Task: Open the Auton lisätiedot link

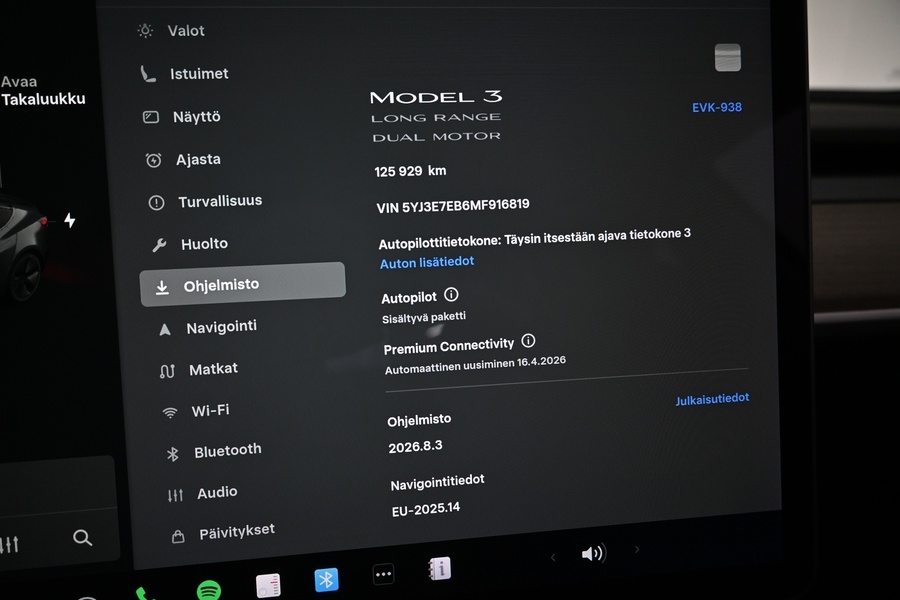Action: tap(427, 262)
